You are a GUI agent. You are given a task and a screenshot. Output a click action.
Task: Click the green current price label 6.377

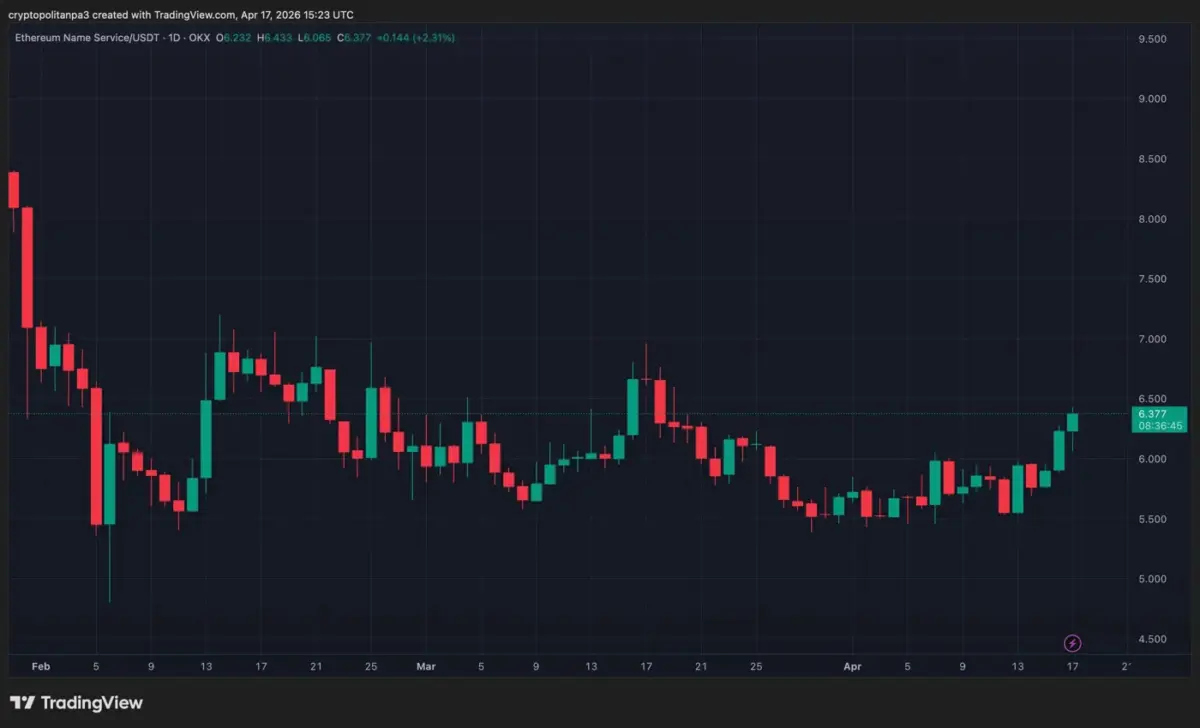pos(1159,413)
